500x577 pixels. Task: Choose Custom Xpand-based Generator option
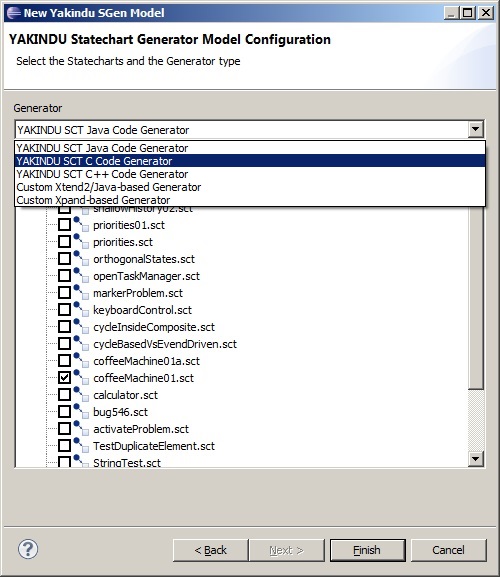[x=250, y=200]
